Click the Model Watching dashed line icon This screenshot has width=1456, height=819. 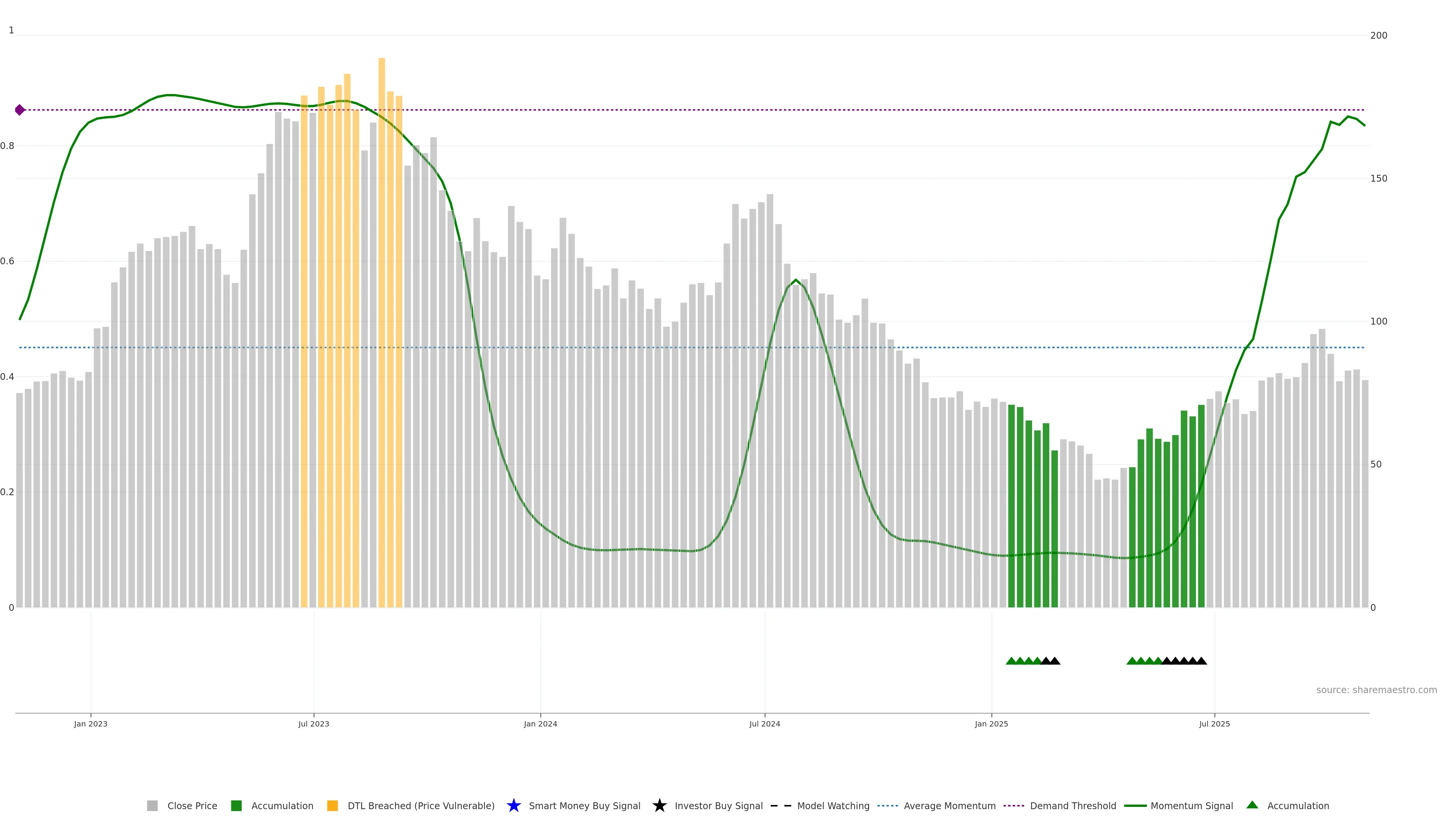(781, 805)
